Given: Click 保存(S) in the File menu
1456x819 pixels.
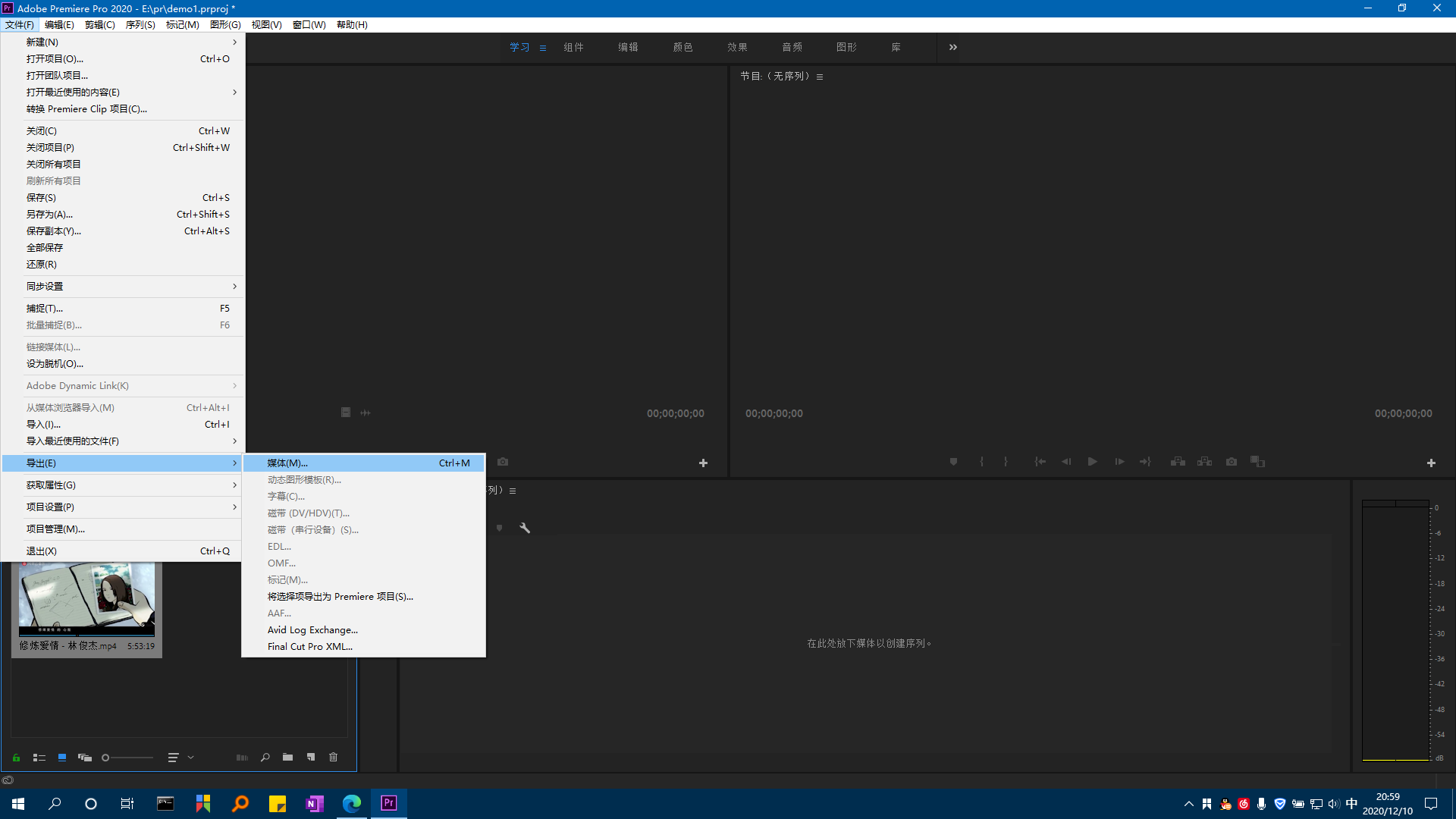Looking at the screenshot, I should click(x=123, y=197).
